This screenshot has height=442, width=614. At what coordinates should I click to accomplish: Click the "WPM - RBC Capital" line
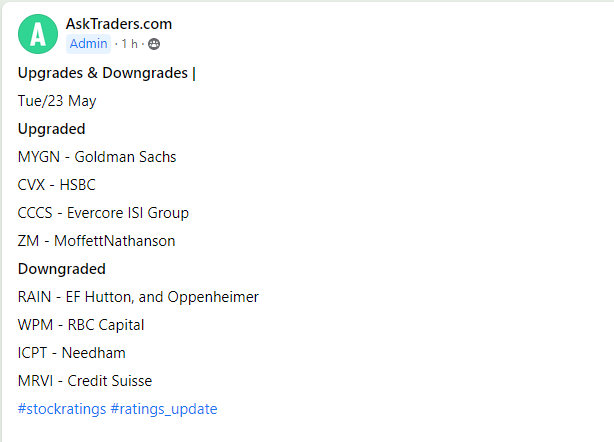(x=81, y=325)
